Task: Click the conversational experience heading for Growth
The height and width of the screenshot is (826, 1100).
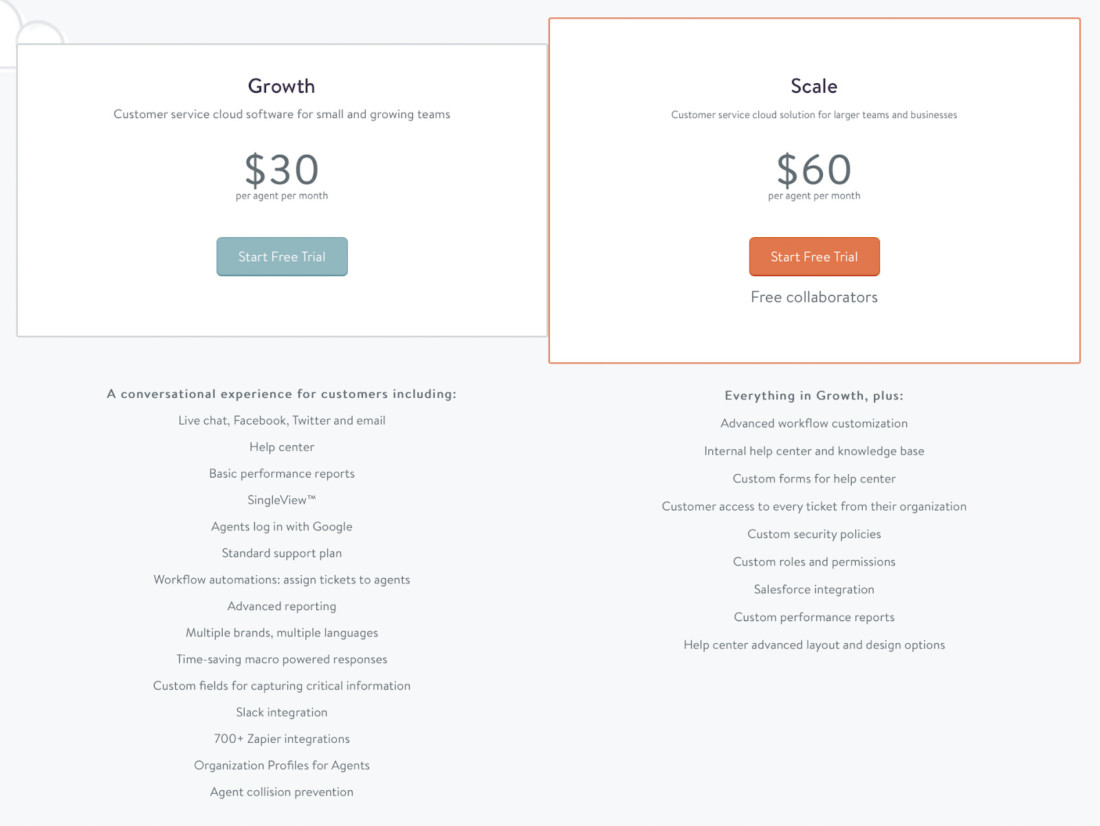Action: (281, 393)
